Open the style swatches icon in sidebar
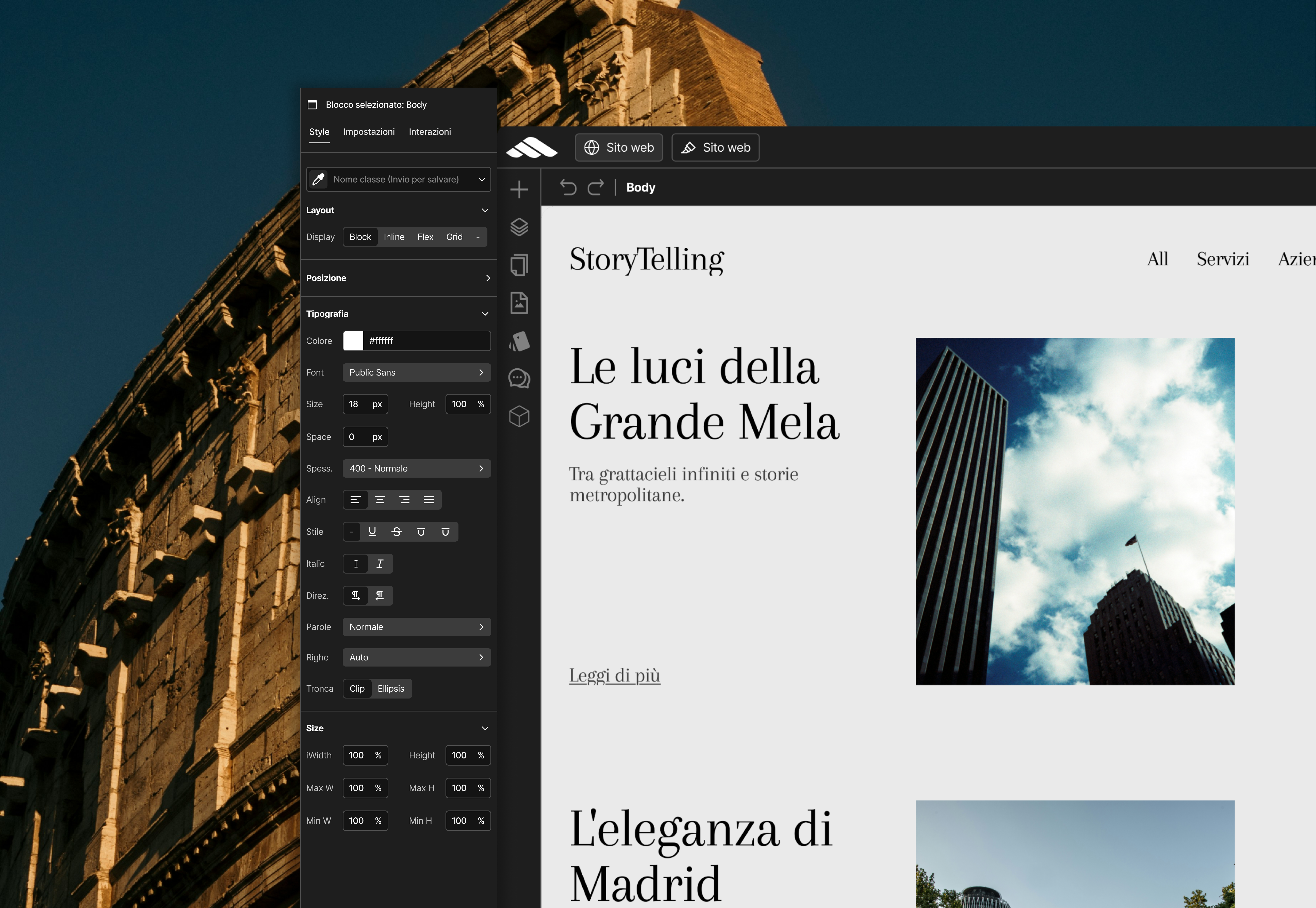1316x908 pixels. click(x=519, y=341)
